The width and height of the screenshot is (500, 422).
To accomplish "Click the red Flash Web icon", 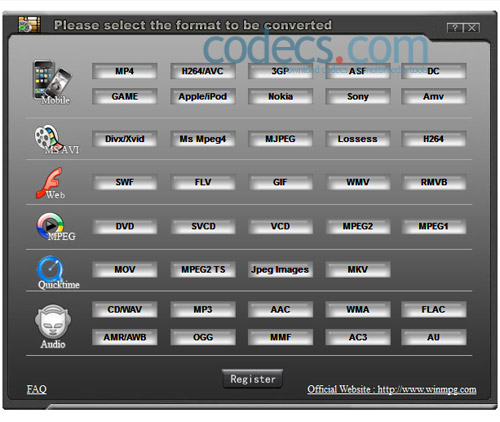I will (50, 183).
